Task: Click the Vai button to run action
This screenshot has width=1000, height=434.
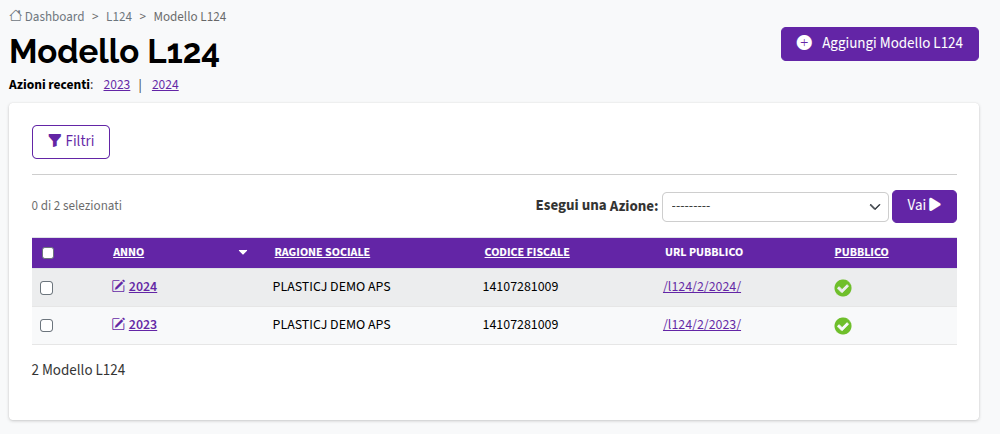Action: point(924,206)
